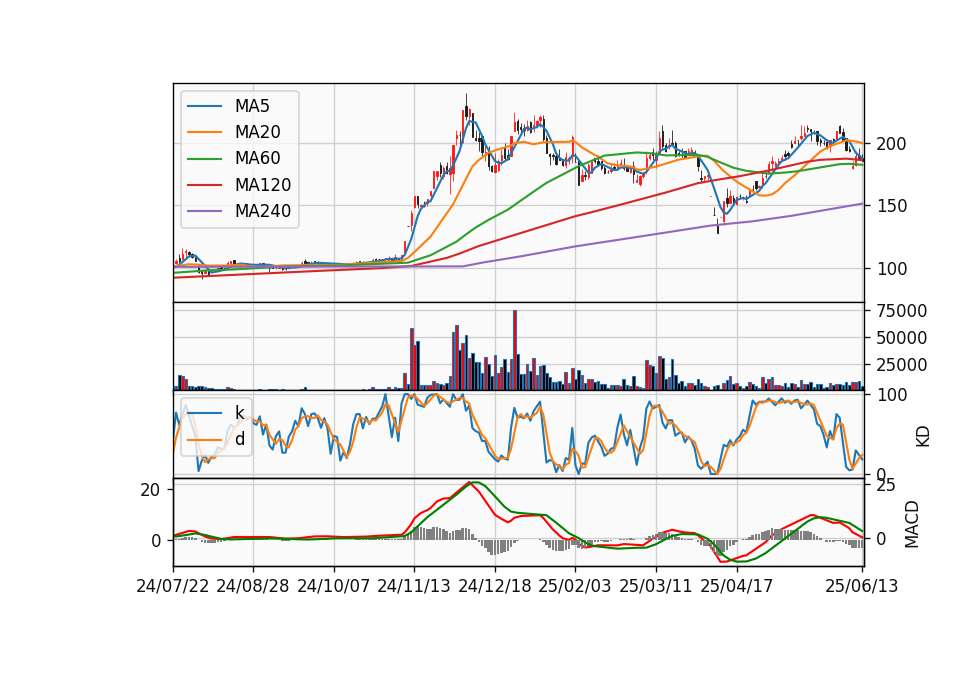Click the 100 price axis tick on candlestick chart

pos(891,269)
